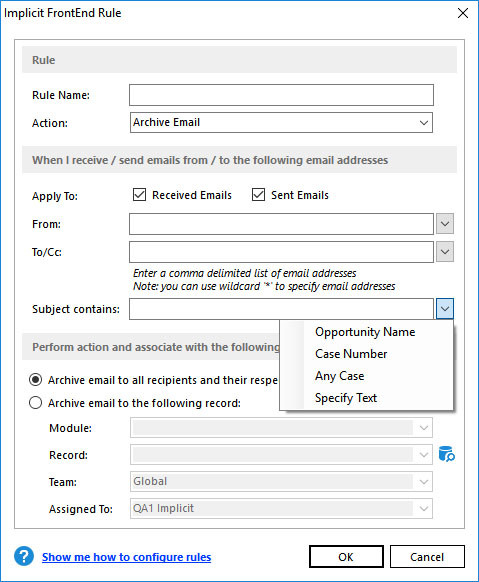Viewport: 479px width, 582px height.
Task: Click the Cancel button
Action: click(427, 556)
